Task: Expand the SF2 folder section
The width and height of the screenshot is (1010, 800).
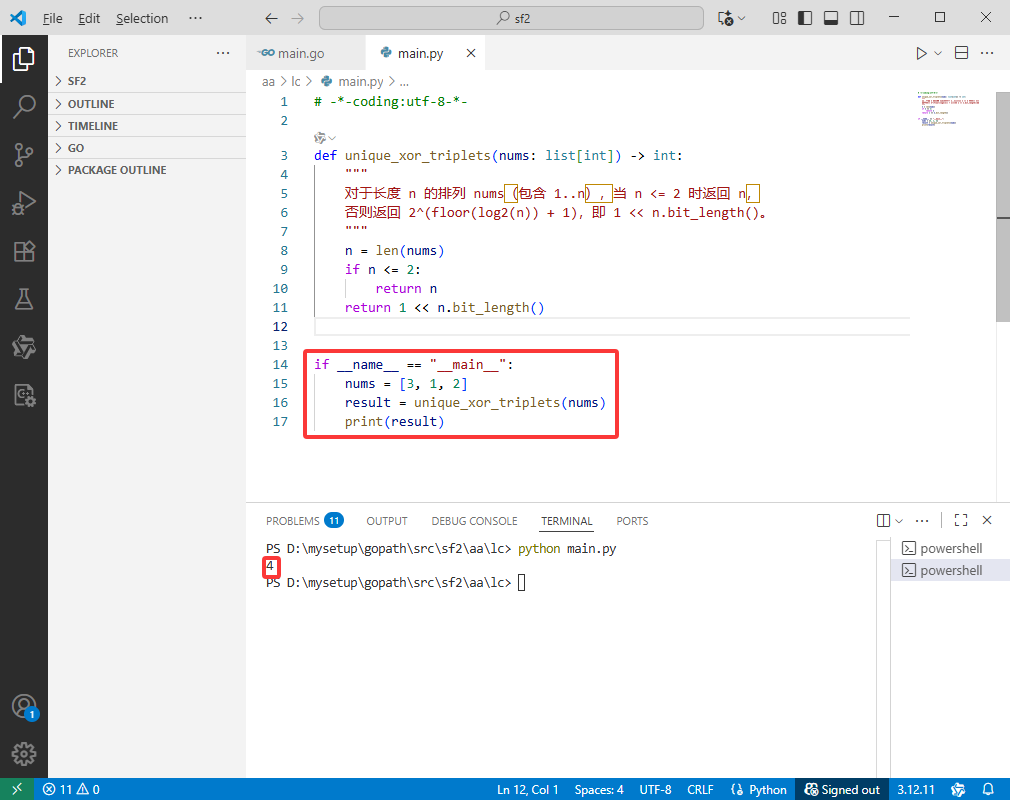Action: pos(147,81)
